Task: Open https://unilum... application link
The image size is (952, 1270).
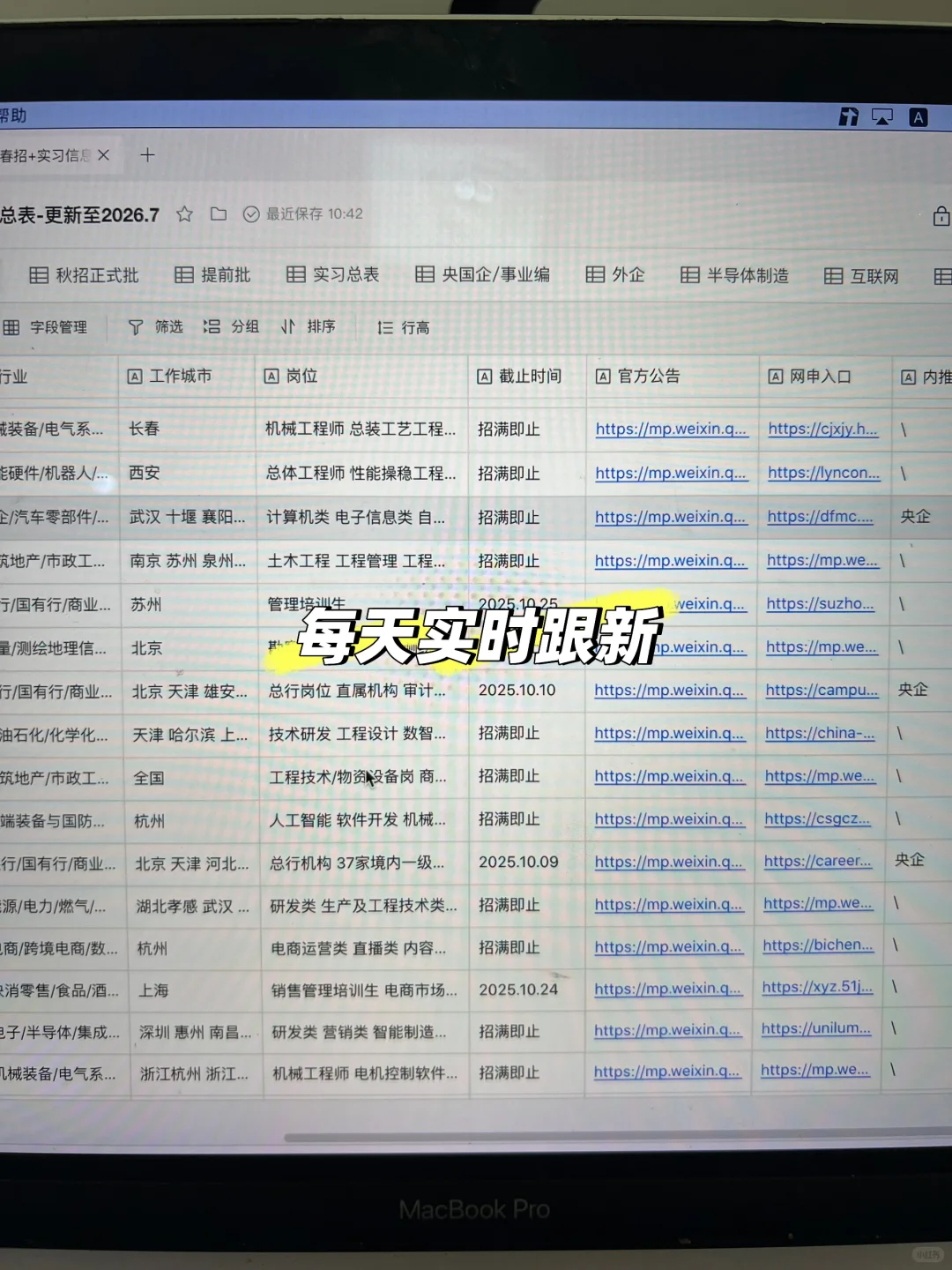Action: 815,1028
